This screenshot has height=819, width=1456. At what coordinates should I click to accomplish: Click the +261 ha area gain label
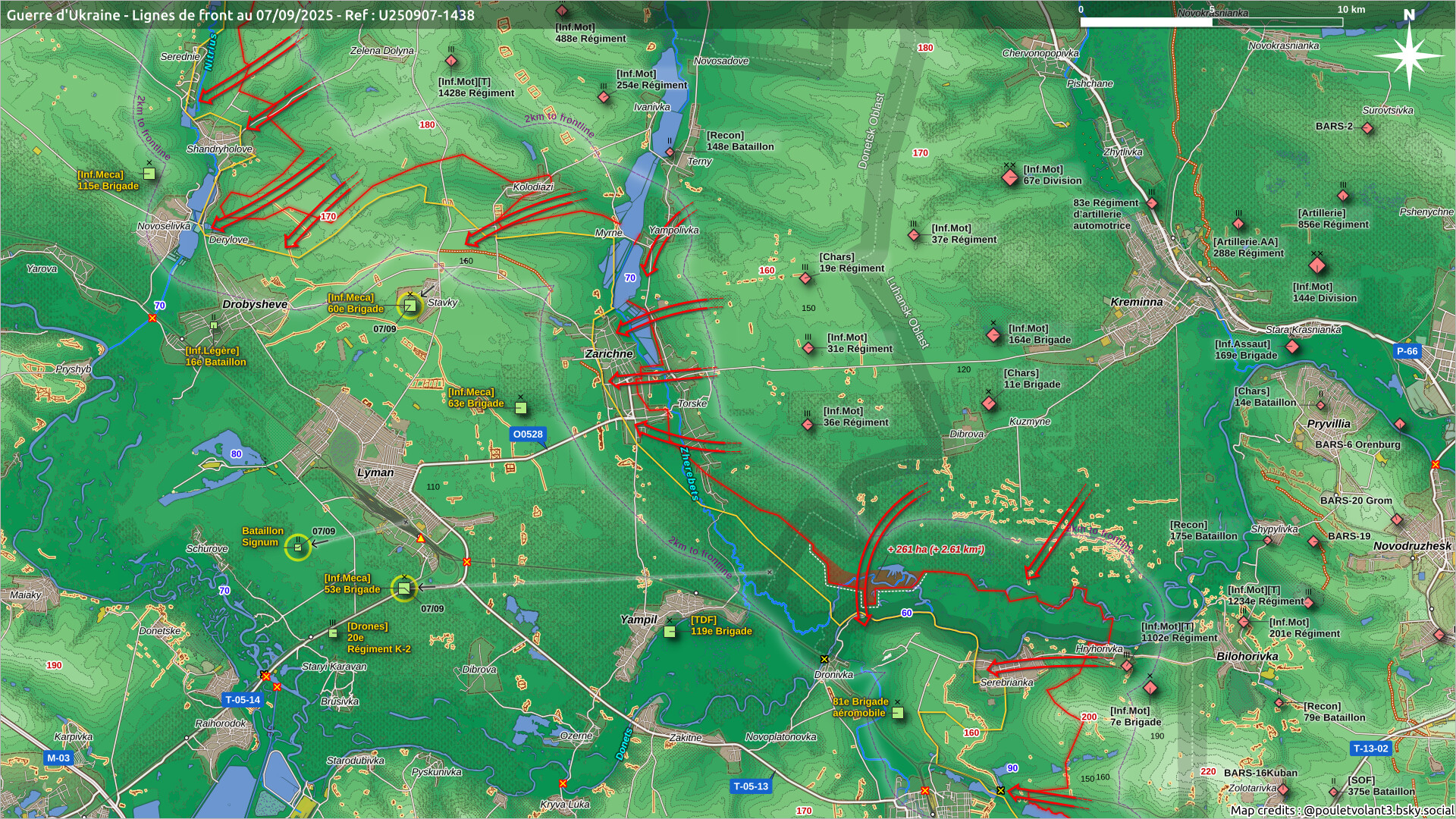pos(936,549)
